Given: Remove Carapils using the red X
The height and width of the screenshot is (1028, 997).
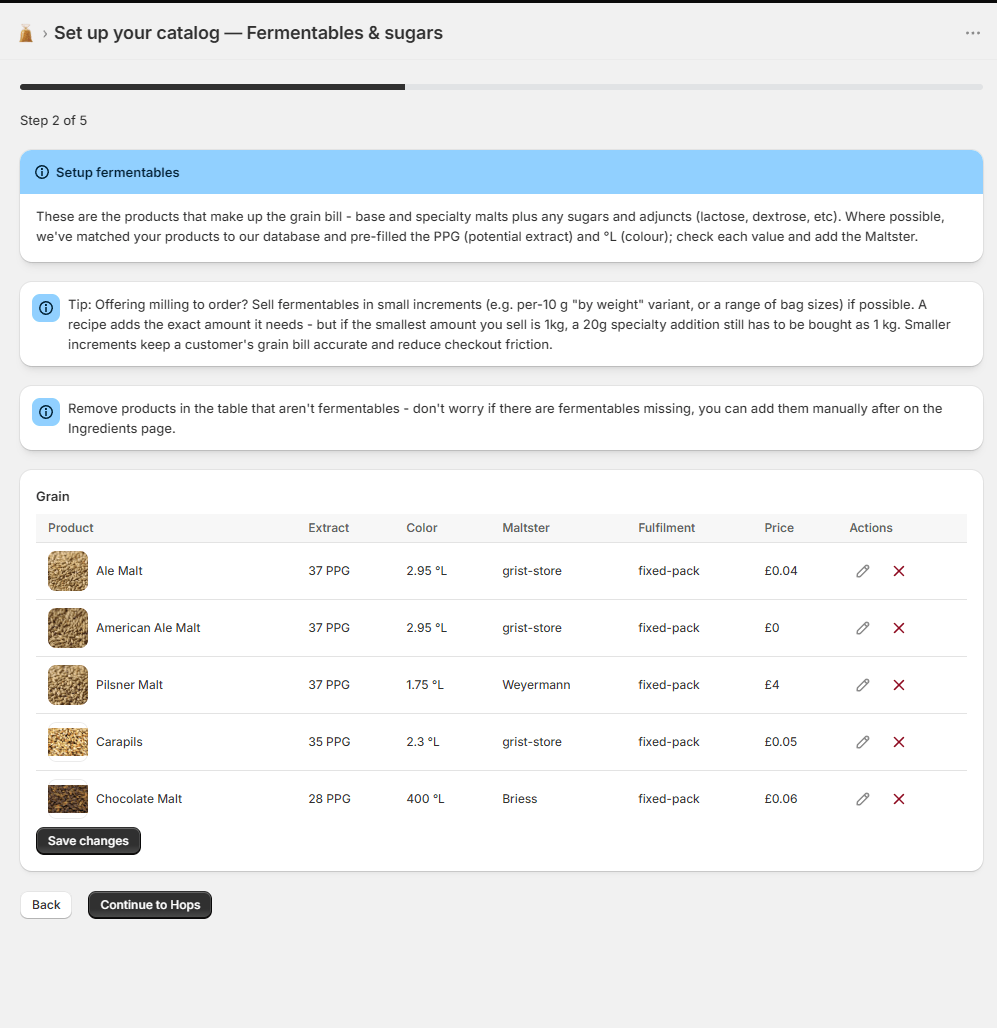Looking at the screenshot, I should click(x=899, y=742).
